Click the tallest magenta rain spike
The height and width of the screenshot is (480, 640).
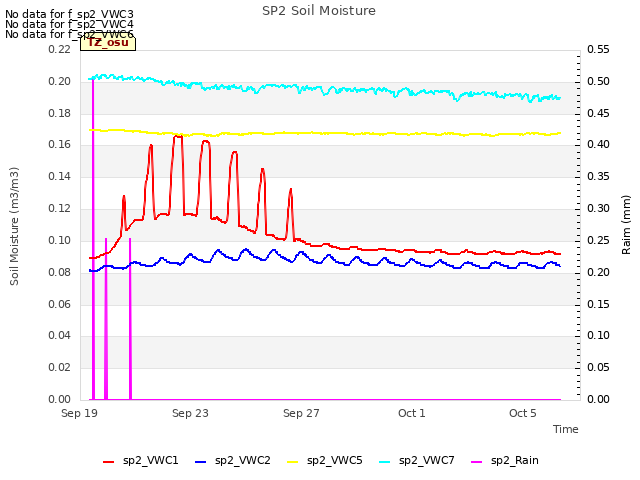(93, 239)
